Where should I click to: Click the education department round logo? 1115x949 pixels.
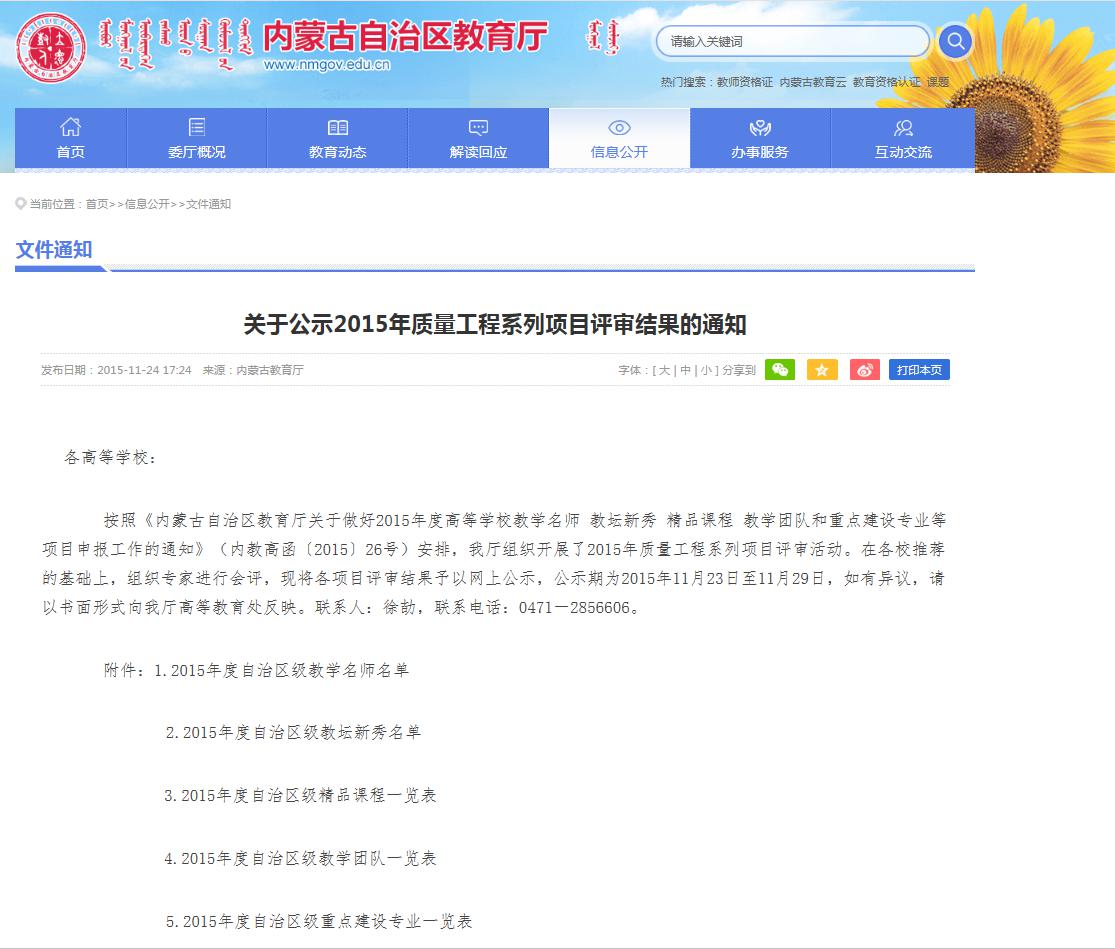coord(49,47)
